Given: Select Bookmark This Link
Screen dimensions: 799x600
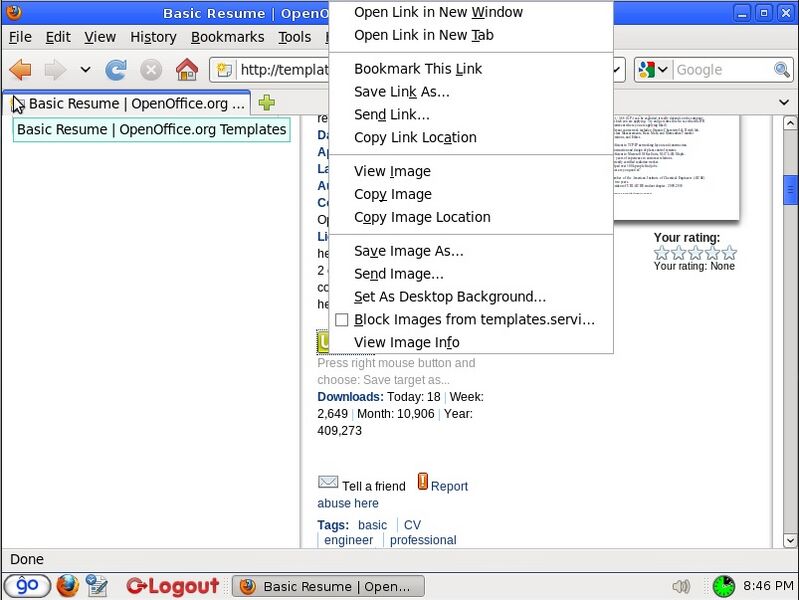Looking at the screenshot, I should (470, 69).
